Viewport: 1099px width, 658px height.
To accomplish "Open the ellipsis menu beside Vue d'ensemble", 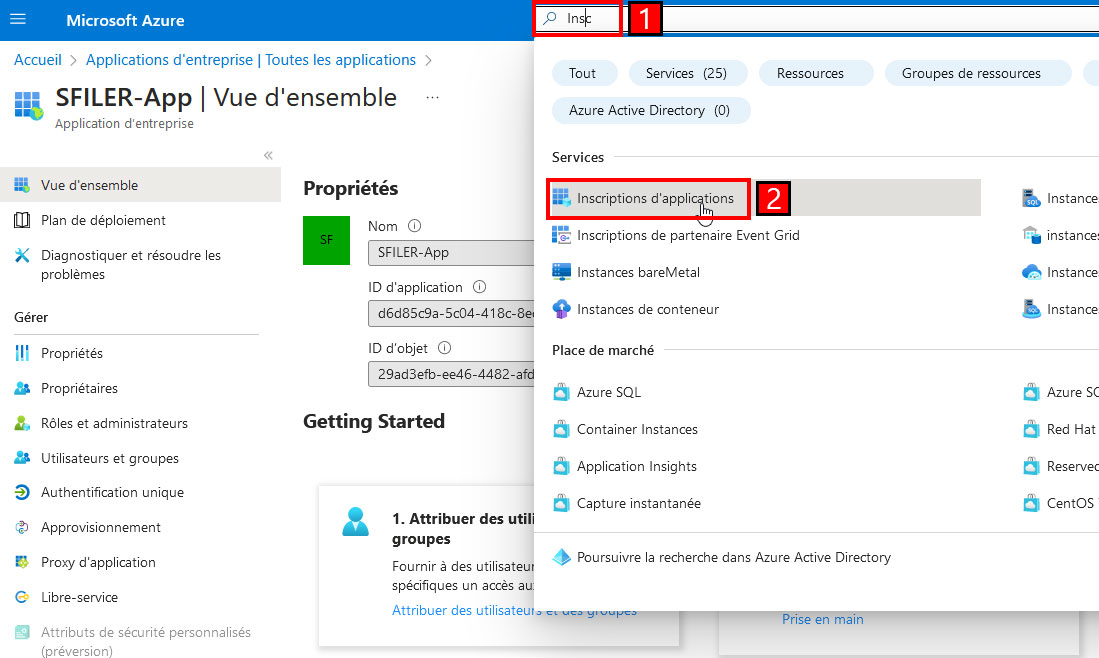I will coord(432,97).
